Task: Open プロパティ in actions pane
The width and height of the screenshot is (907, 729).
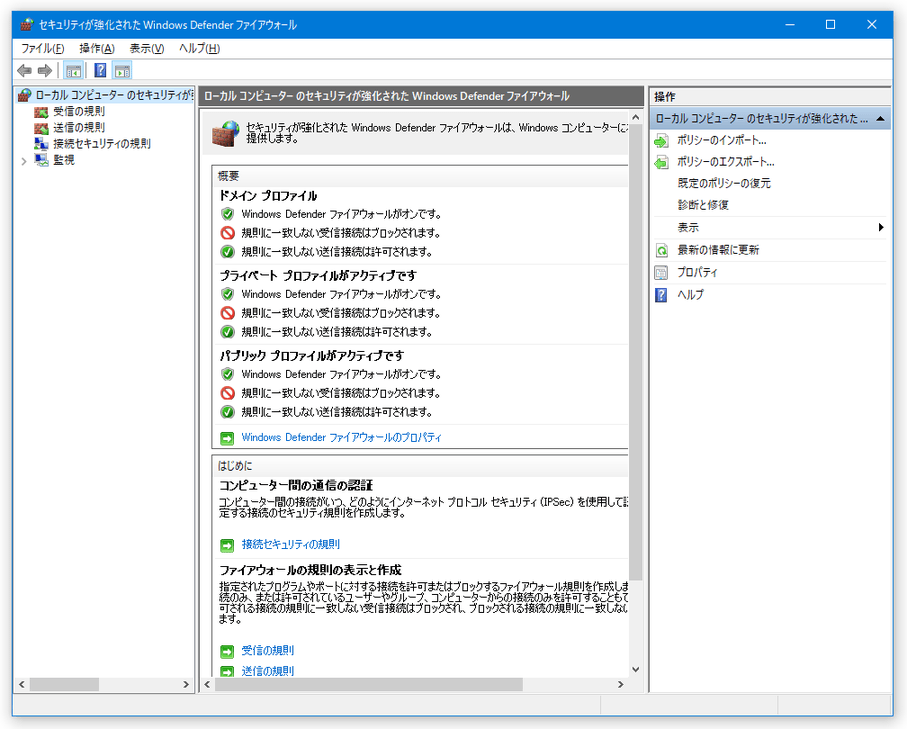Action: click(x=697, y=272)
